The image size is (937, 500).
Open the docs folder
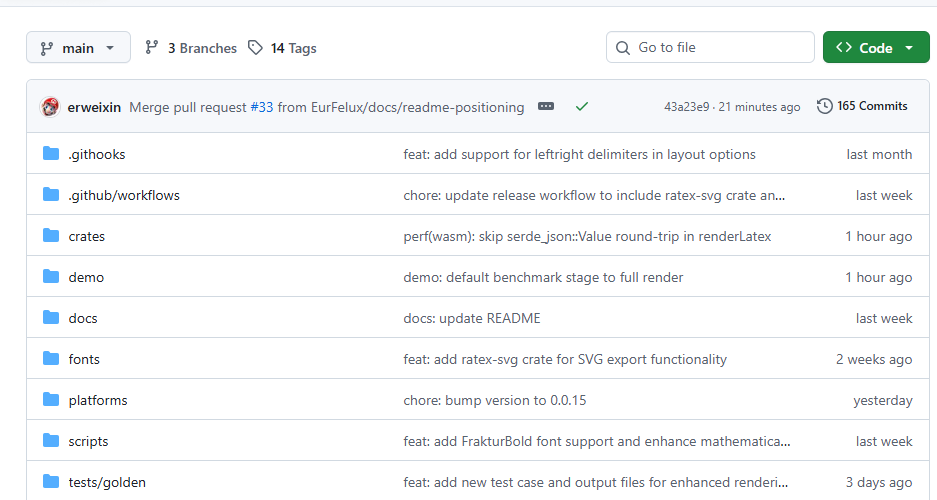(82, 318)
